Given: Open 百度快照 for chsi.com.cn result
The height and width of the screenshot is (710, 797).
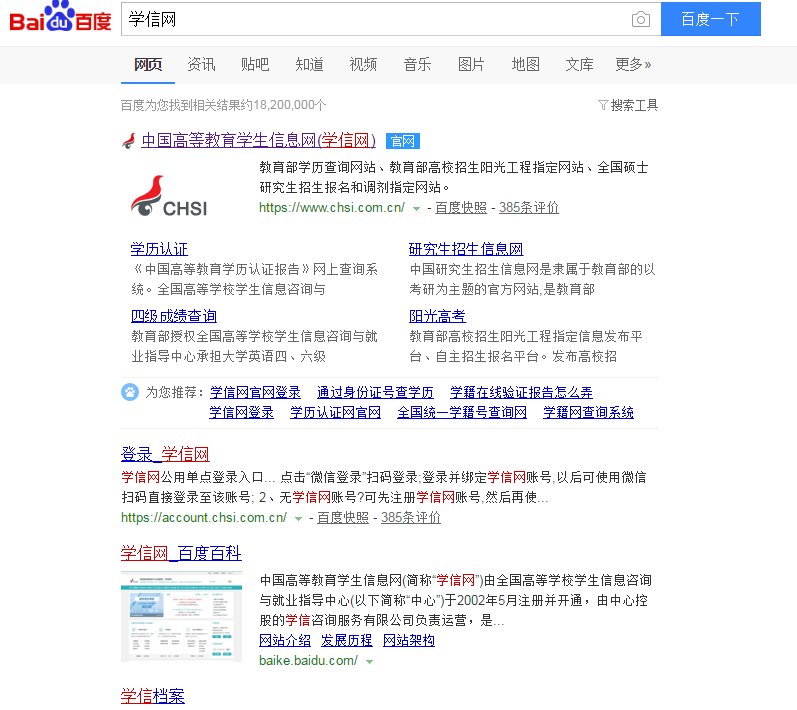Looking at the screenshot, I should (461, 207).
